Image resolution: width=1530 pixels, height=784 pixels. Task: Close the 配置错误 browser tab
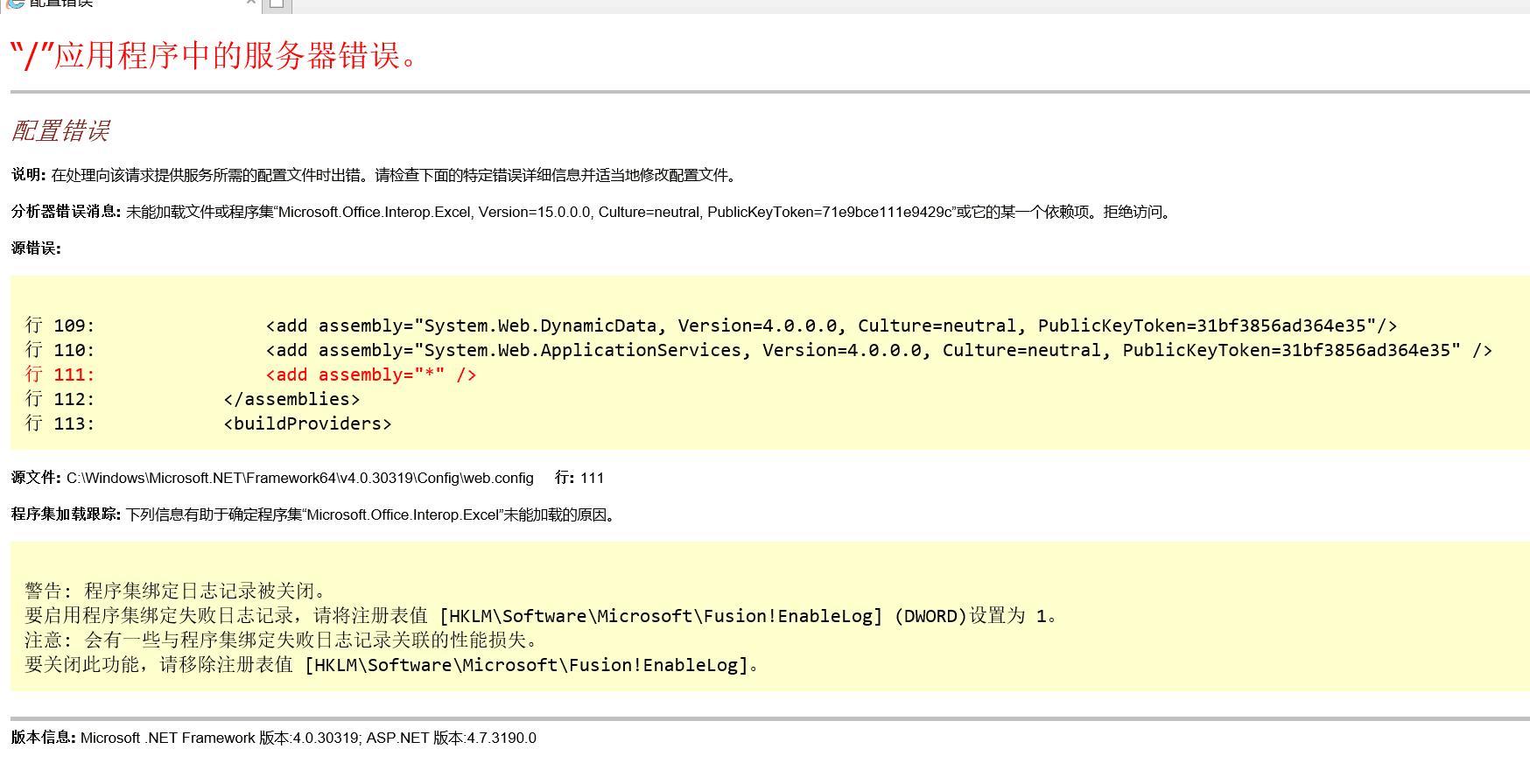tap(251, 3)
